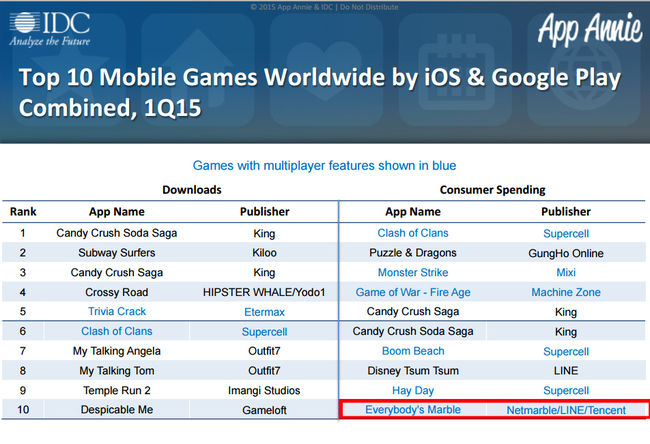Select the Disney Tsum Tsum entry
Image resolution: width=650 pixels, height=444 pixels.
(x=411, y=370)
